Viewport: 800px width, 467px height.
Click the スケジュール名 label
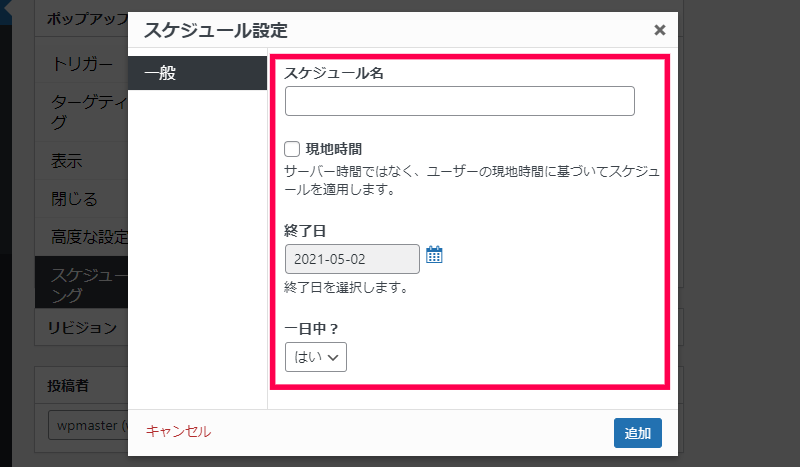click(x=334, y=73)
